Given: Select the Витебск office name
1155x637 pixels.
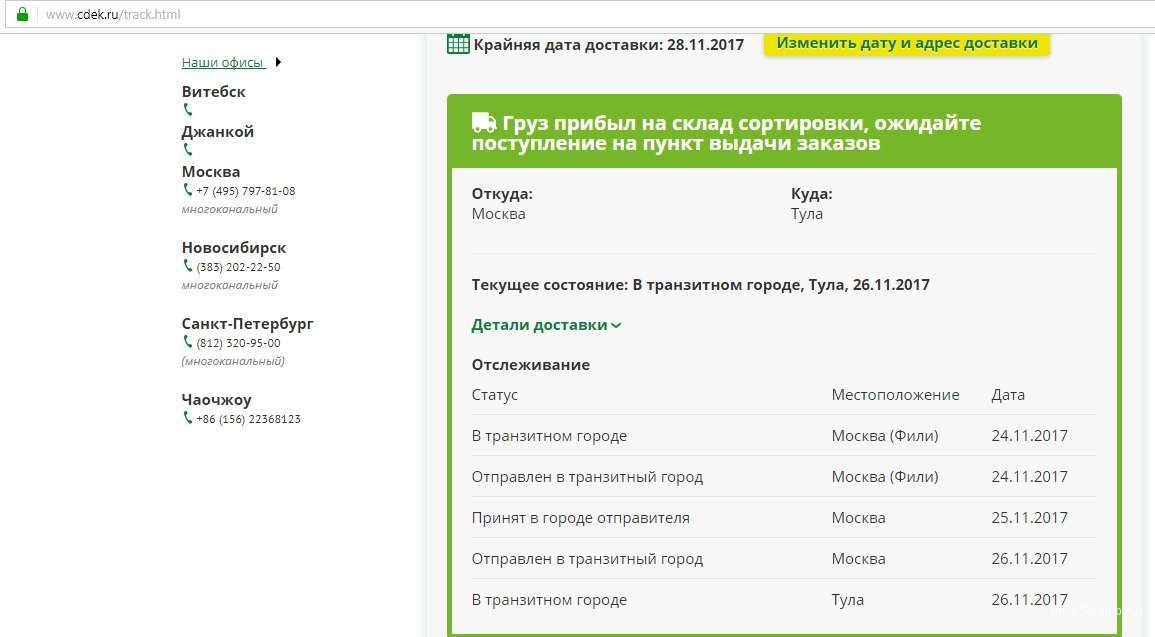Looking at the screenshot, I should pyautogui.click(x=213, y=91).
